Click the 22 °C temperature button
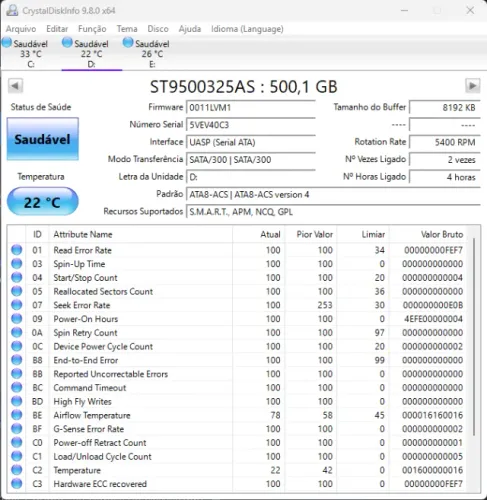487x500 pixels. pos(43,202)
